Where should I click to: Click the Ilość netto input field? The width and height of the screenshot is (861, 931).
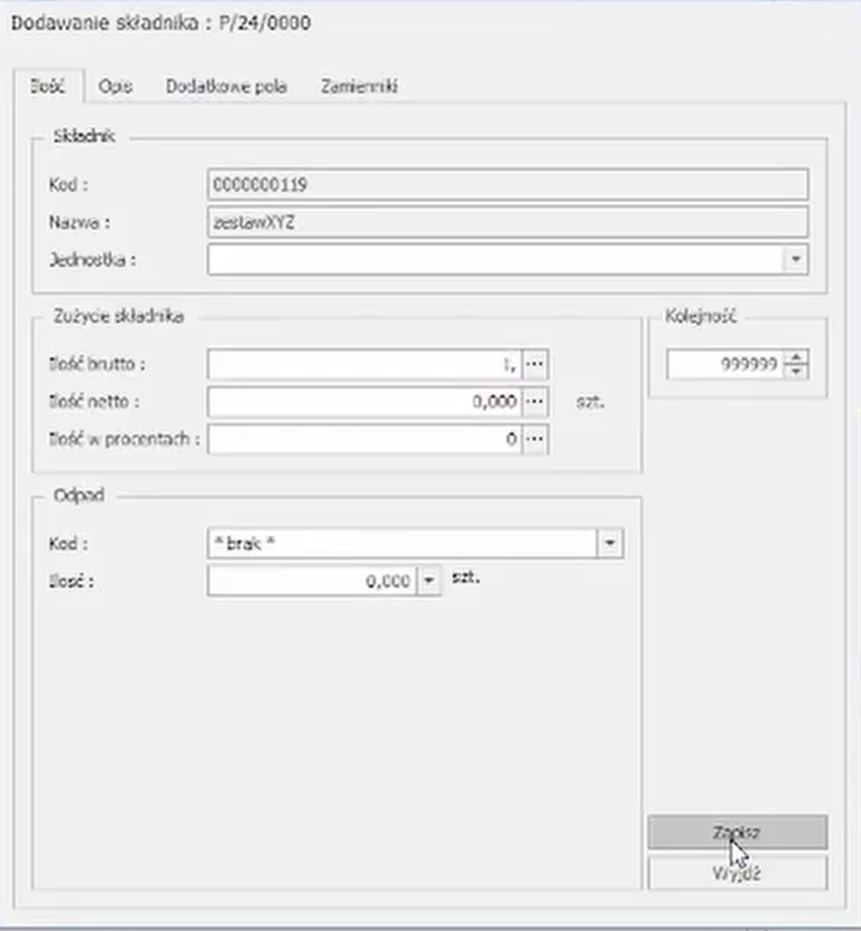(x=364, y=402)
